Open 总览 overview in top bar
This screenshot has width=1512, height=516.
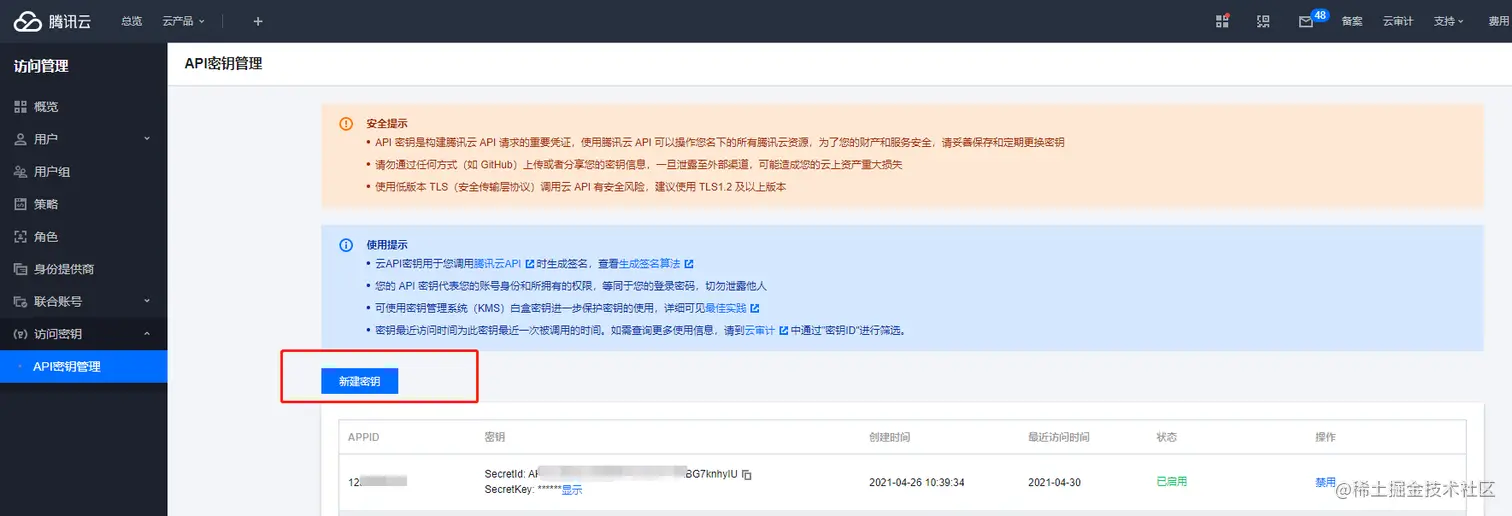(131, 21)
